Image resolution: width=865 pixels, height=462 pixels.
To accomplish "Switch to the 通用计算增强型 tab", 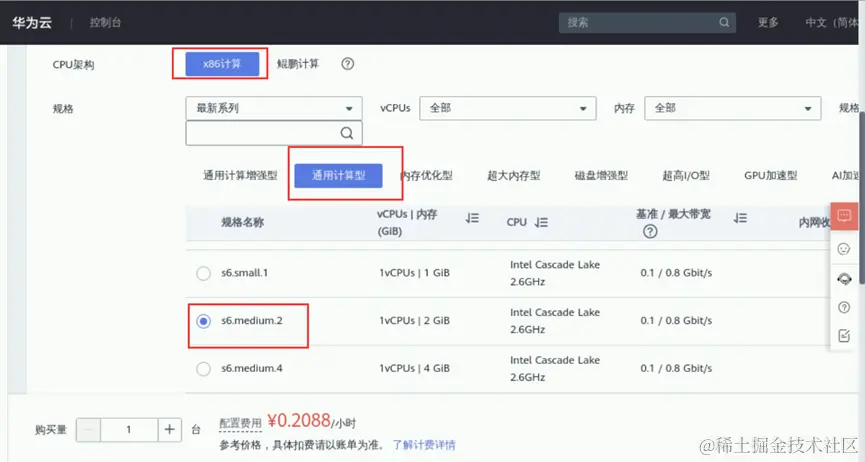I will (x=240, y=176).
